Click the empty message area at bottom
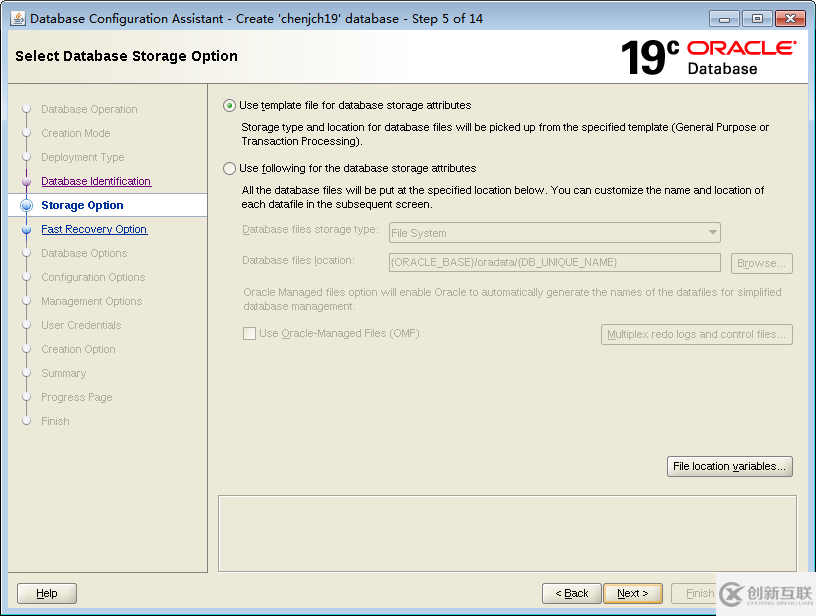816x616 pixels. tap(507, 533)
